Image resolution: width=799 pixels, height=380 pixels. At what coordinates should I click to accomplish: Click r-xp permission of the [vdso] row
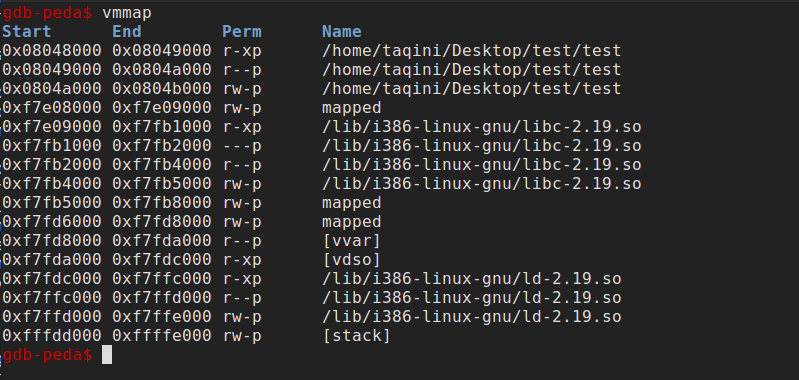click(x=242, y=260)
